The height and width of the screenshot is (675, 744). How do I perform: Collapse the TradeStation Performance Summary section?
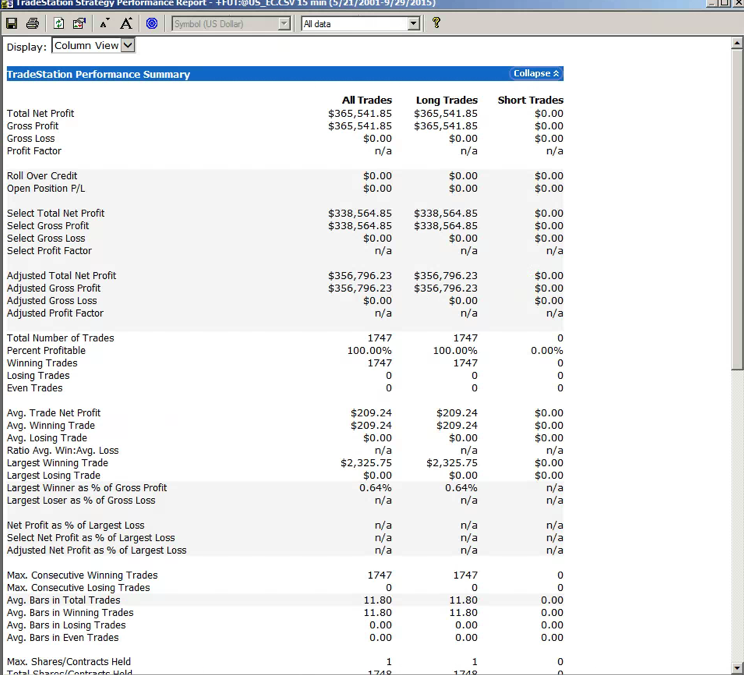pos(536,74)
